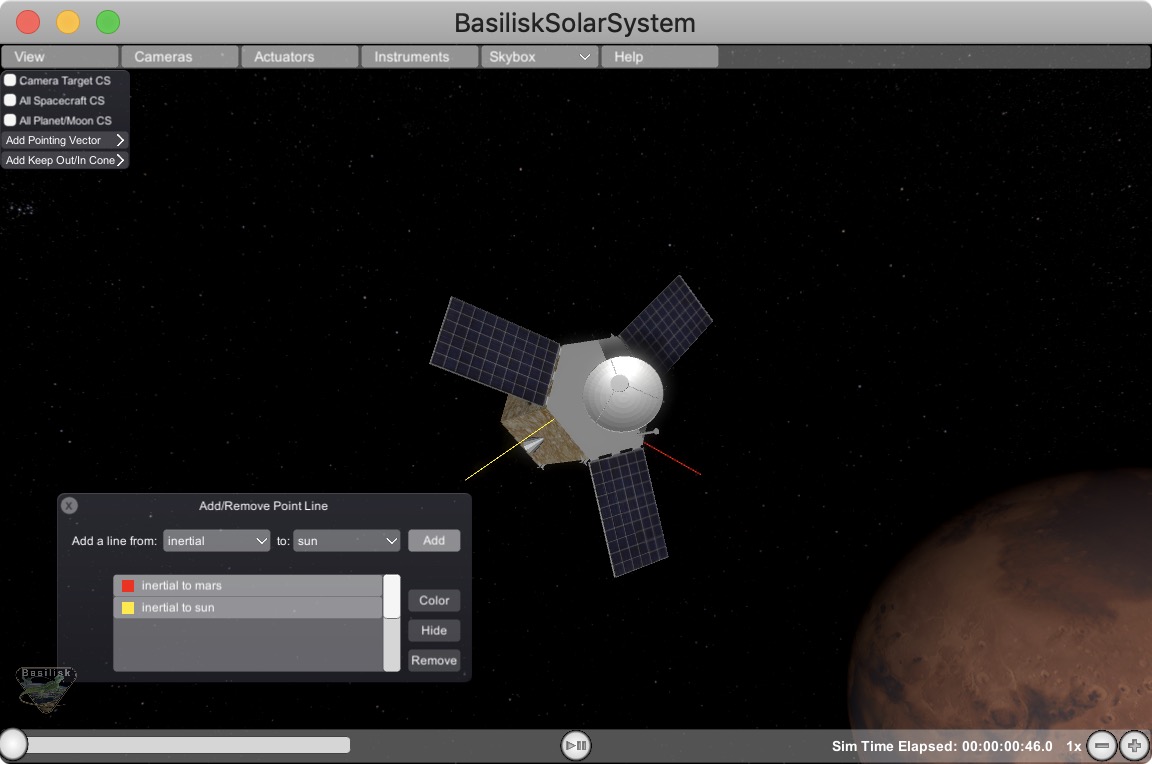This screenshot has width=1152, height=764.
Task: Expand the Skybox dropdown menu
Action: [x=539, y=57]
